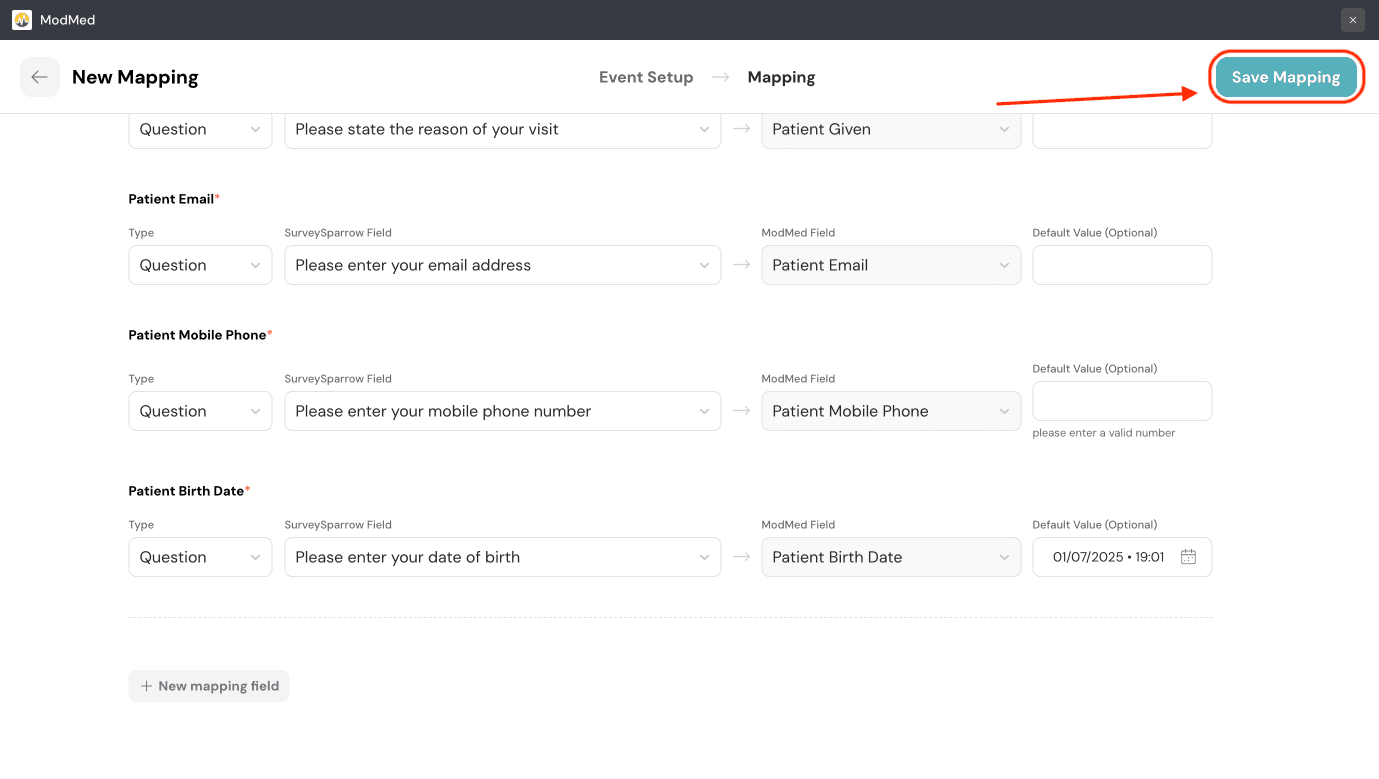Viewport: 1379px width, 779px height.
Task: Select the Mapping step in breadcrumb
Action: click(x=781, y=77)
